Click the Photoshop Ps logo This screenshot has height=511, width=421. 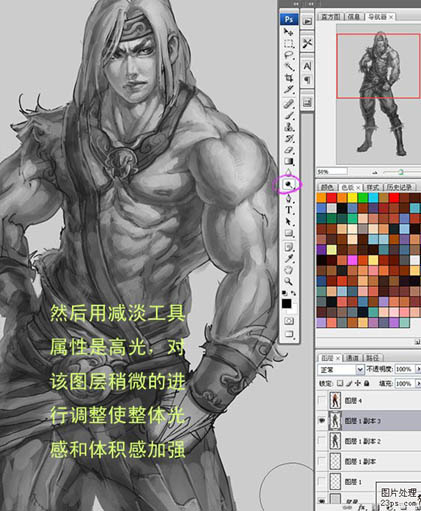pyautogui.click(x=289, y=19)
